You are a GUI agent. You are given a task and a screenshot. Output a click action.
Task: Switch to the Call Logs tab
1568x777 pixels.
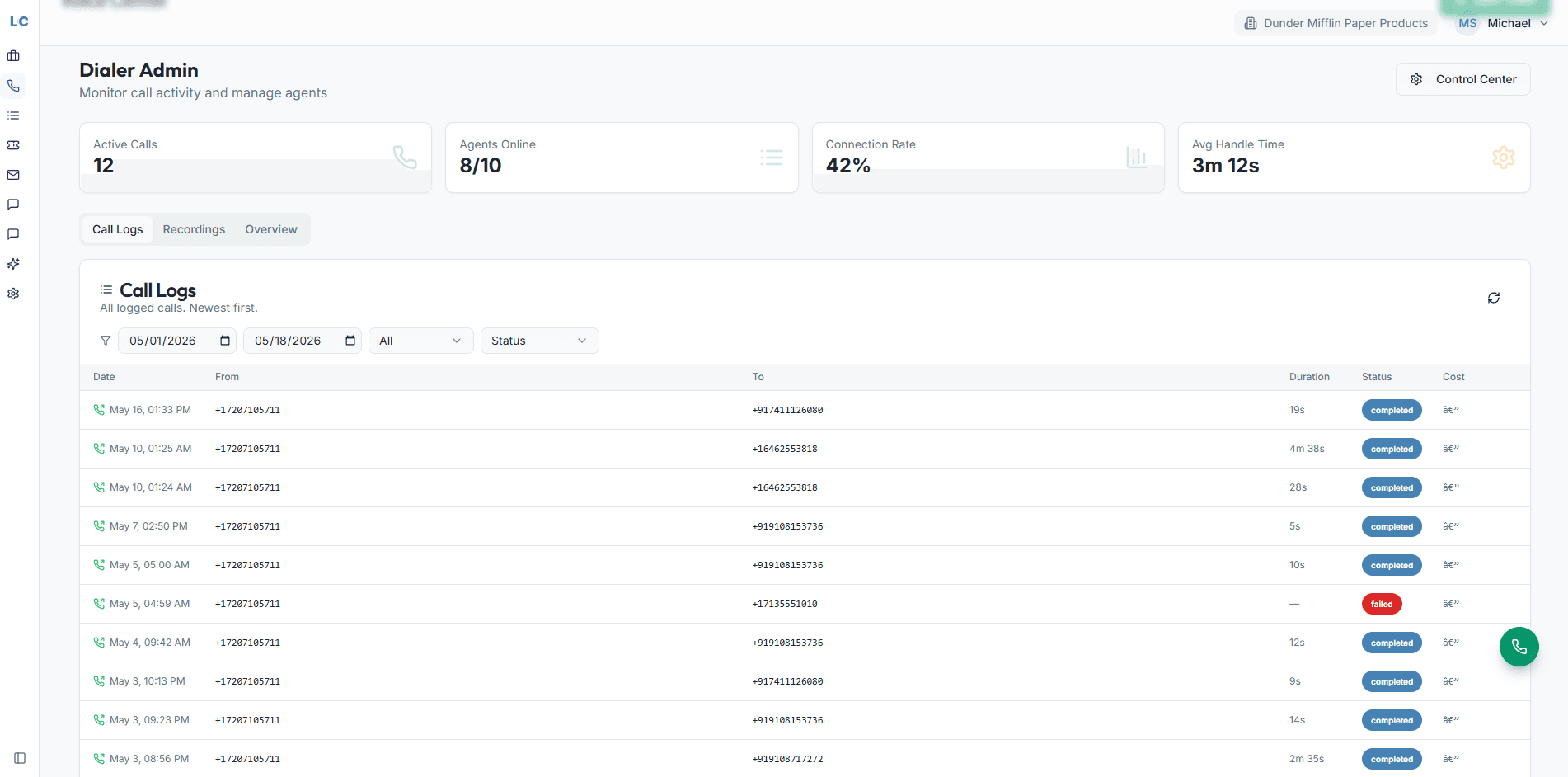(117, 229)
